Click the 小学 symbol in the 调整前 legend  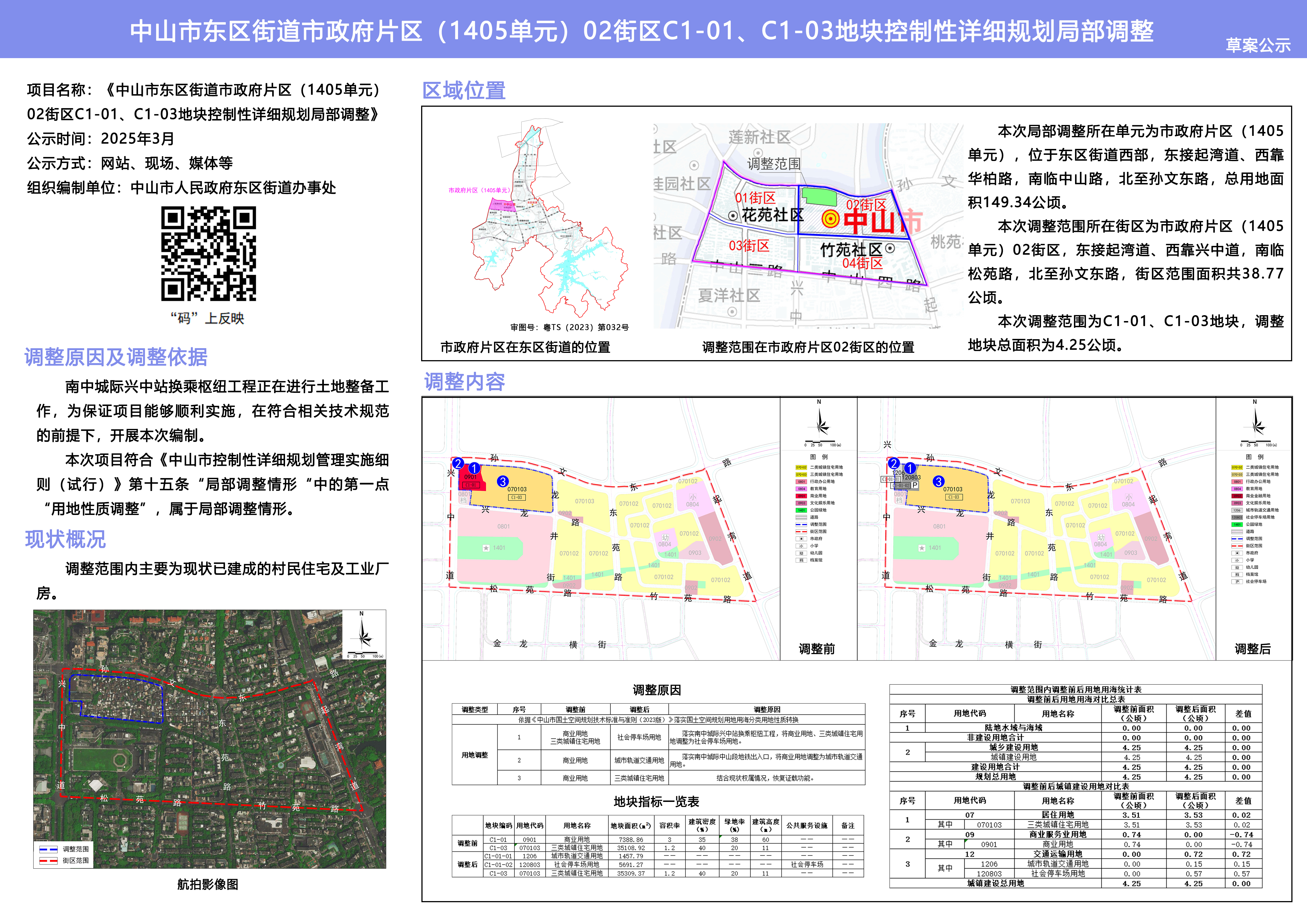801,545
